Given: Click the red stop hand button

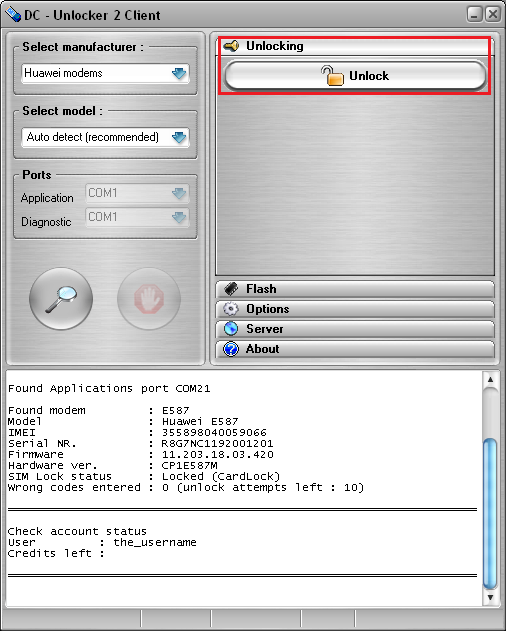Looking at the screenshot, I should pos(149,299).
